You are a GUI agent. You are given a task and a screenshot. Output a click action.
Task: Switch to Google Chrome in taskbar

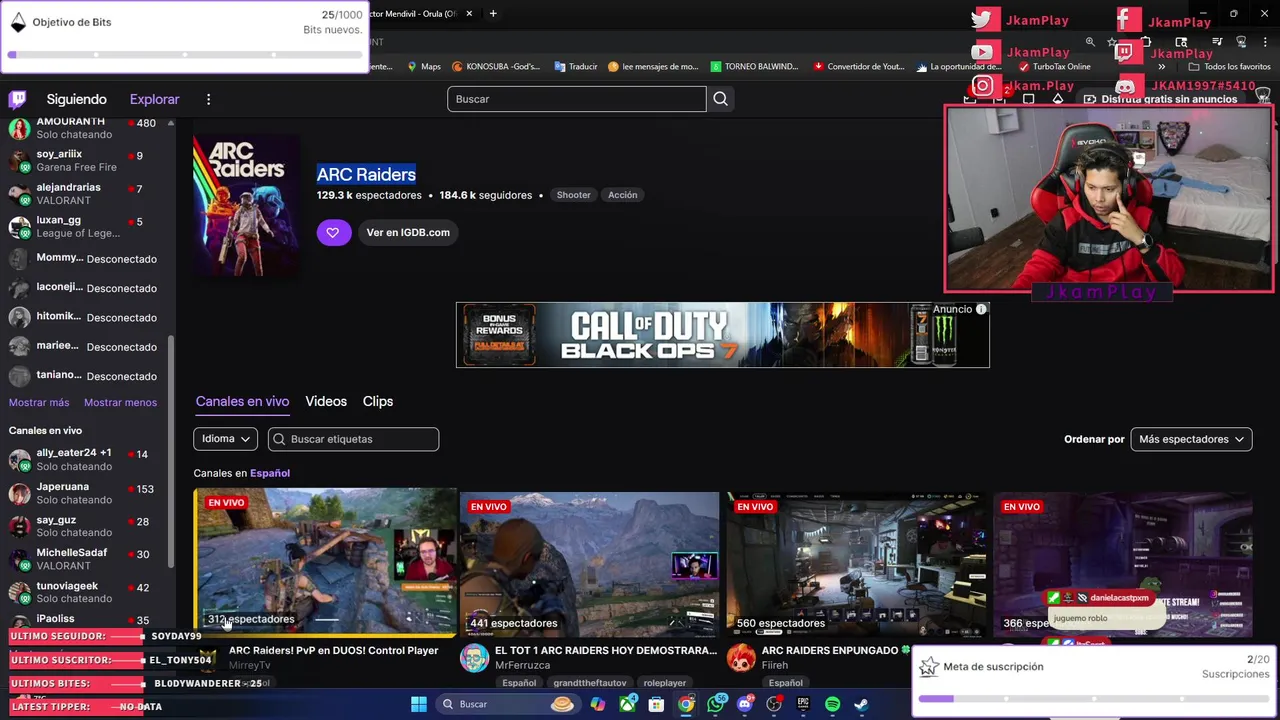(x=686, y=704)
